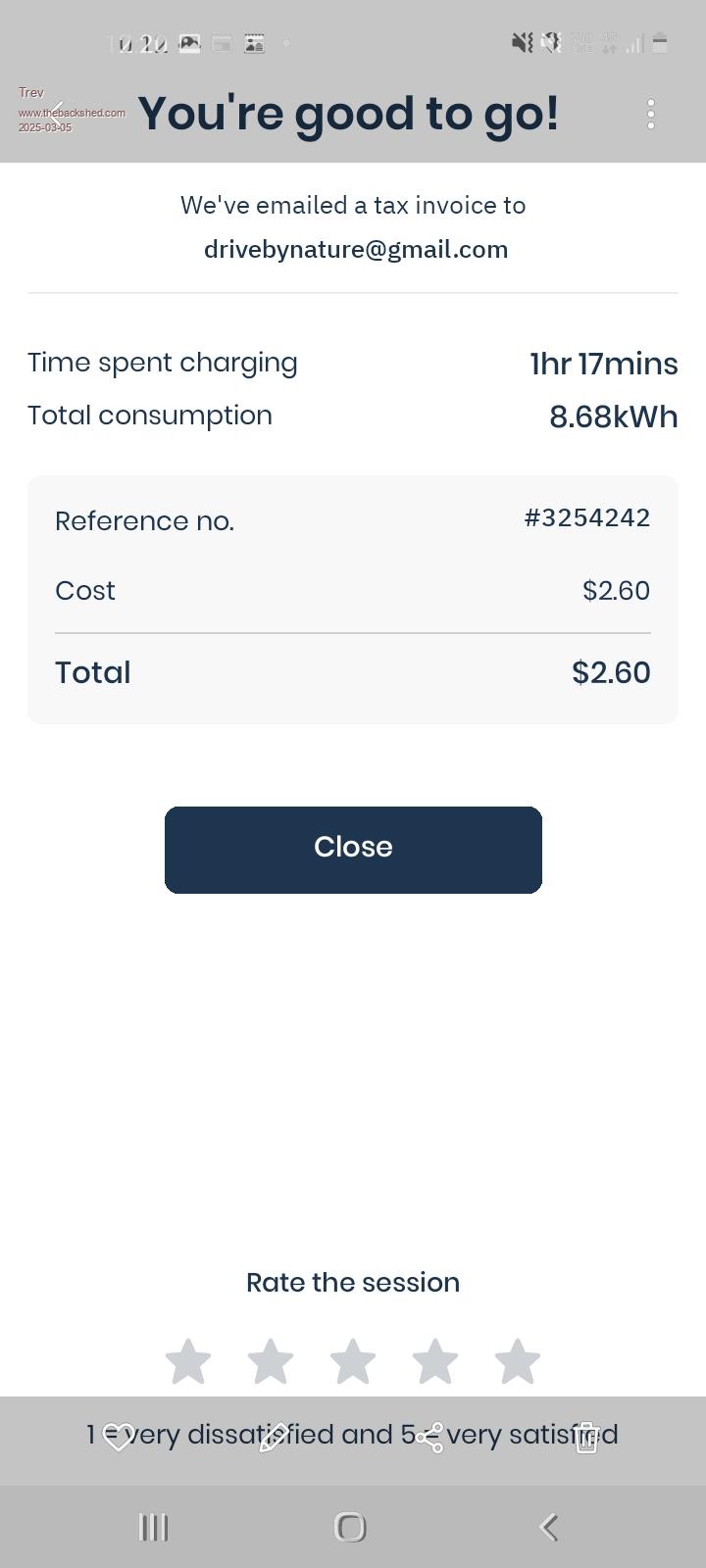This screenshot has width=706, height=1568.
Task: Select the fourth rating star
Action: click(x=435, y=1361)
